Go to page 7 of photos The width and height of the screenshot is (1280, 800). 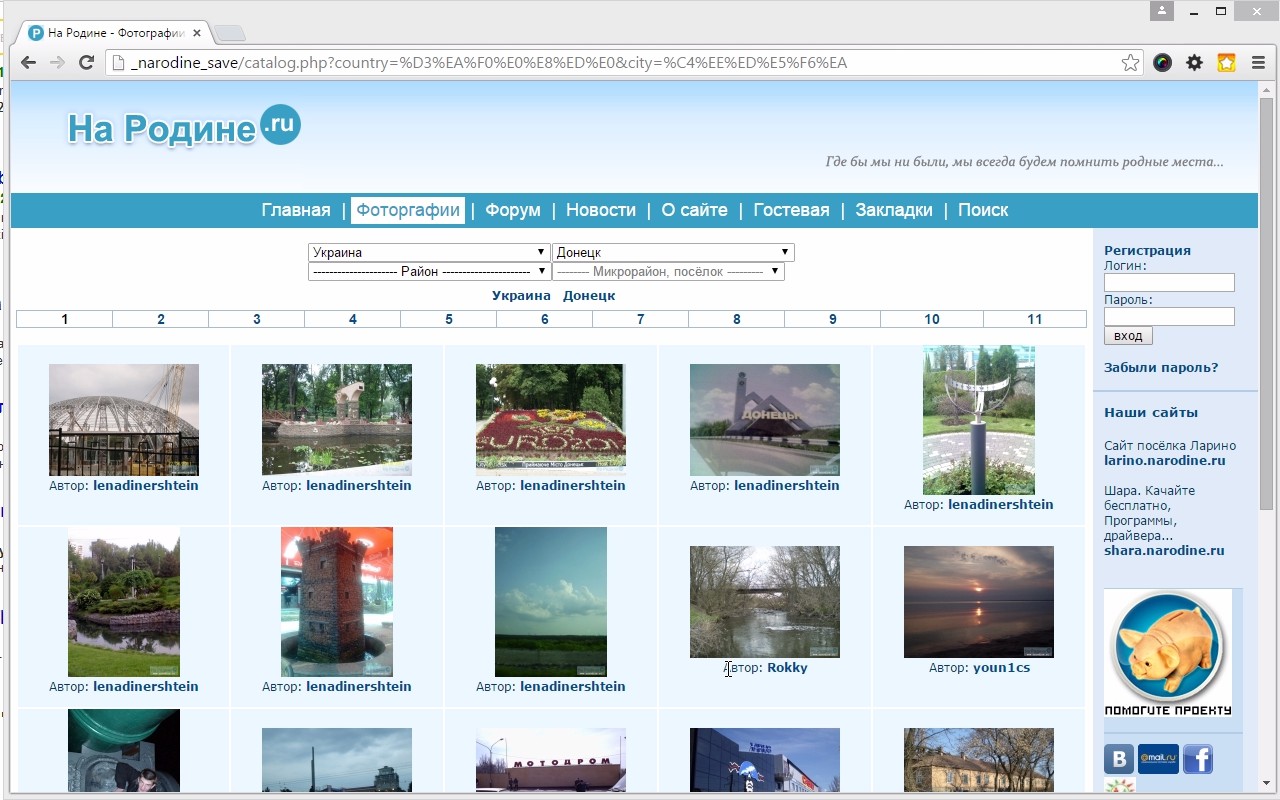[x=641, y=319]
